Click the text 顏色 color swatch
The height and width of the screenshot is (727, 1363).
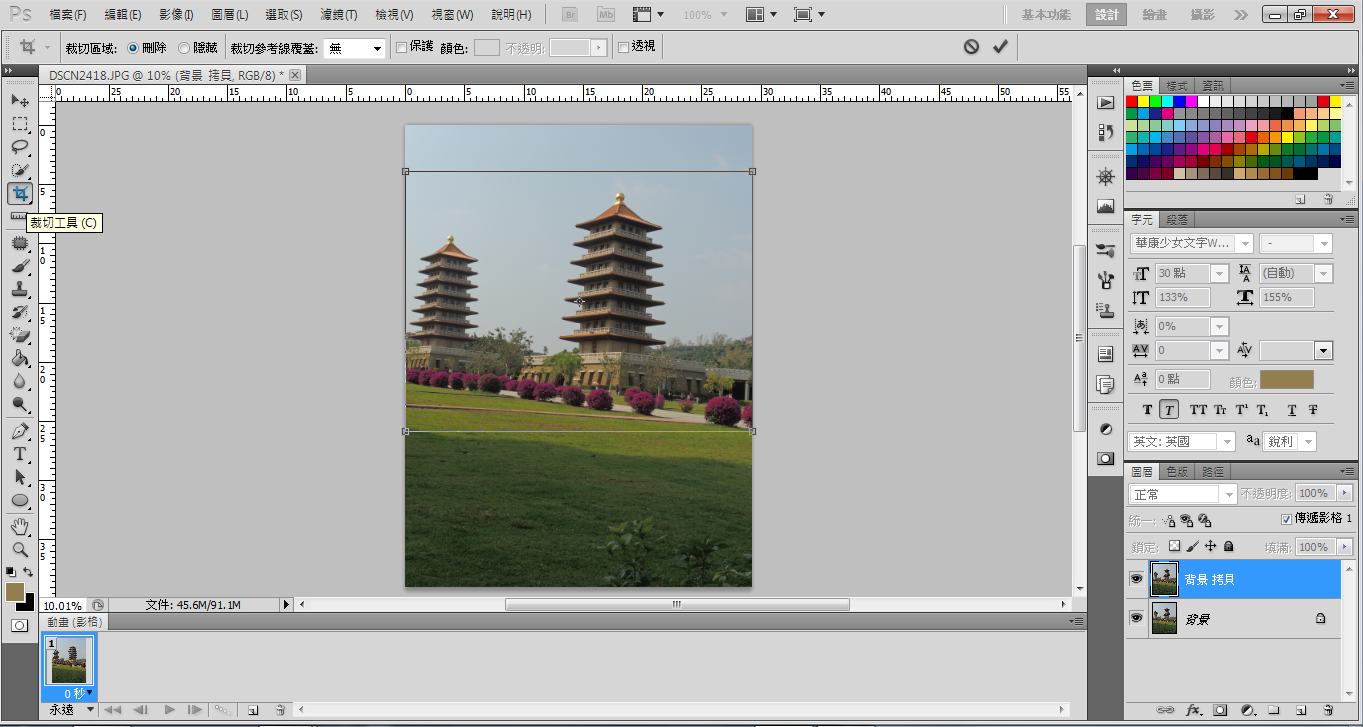click(1286, 380)
